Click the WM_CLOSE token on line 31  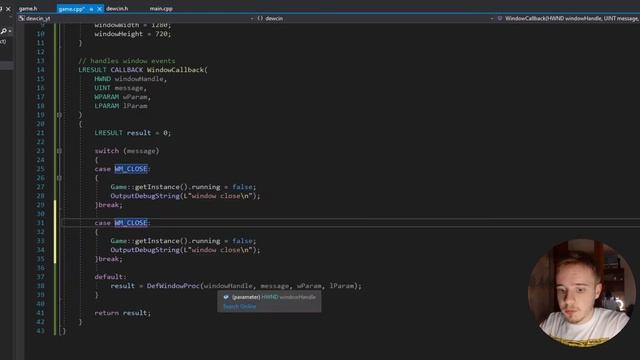131,223
